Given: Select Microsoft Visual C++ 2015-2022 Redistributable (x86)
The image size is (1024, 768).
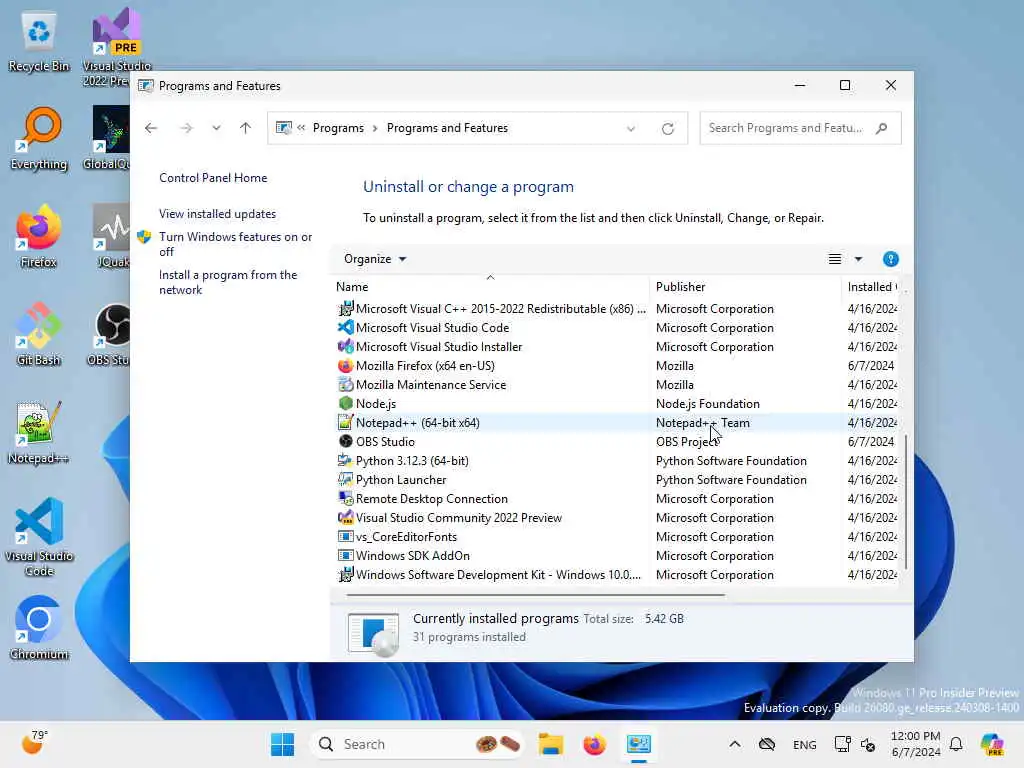Looking at the screenshot, I should point(616,309).
